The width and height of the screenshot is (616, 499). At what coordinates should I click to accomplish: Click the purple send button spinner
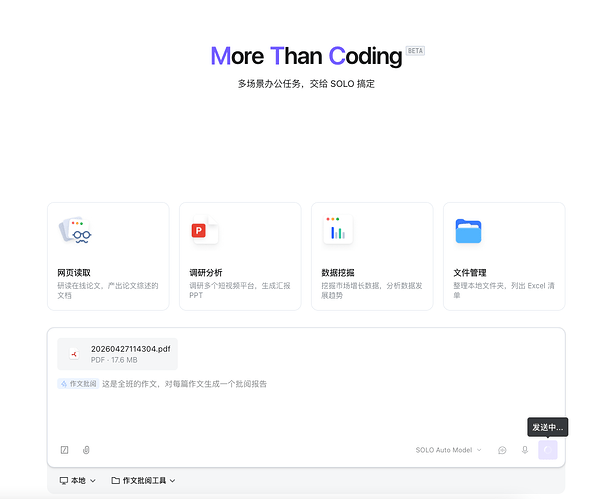click(548, 450)
